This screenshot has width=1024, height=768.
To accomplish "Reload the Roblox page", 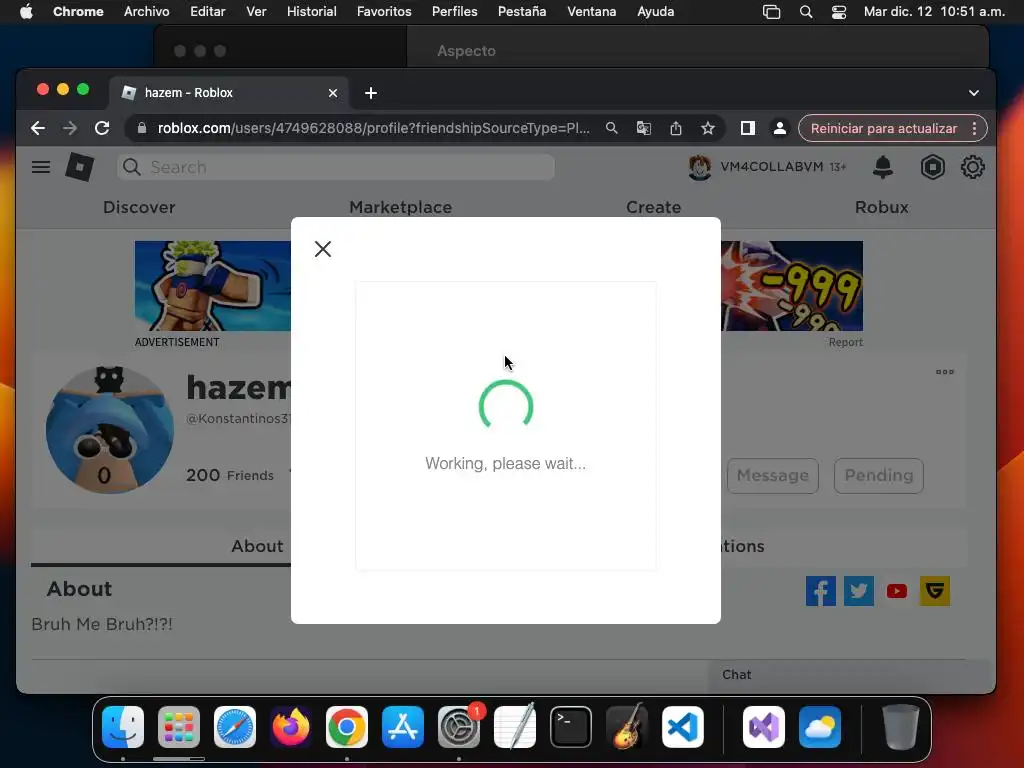I will click(102, 129).
